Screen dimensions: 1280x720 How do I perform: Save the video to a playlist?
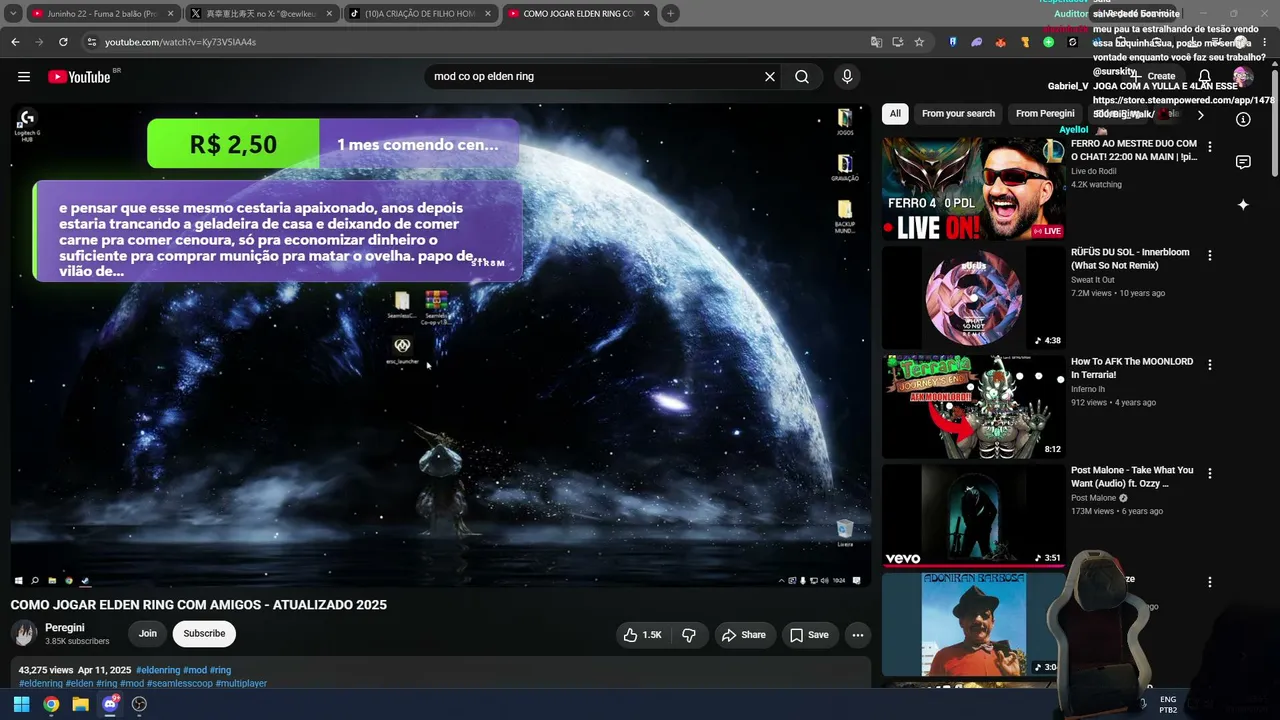tap(809, 634)
